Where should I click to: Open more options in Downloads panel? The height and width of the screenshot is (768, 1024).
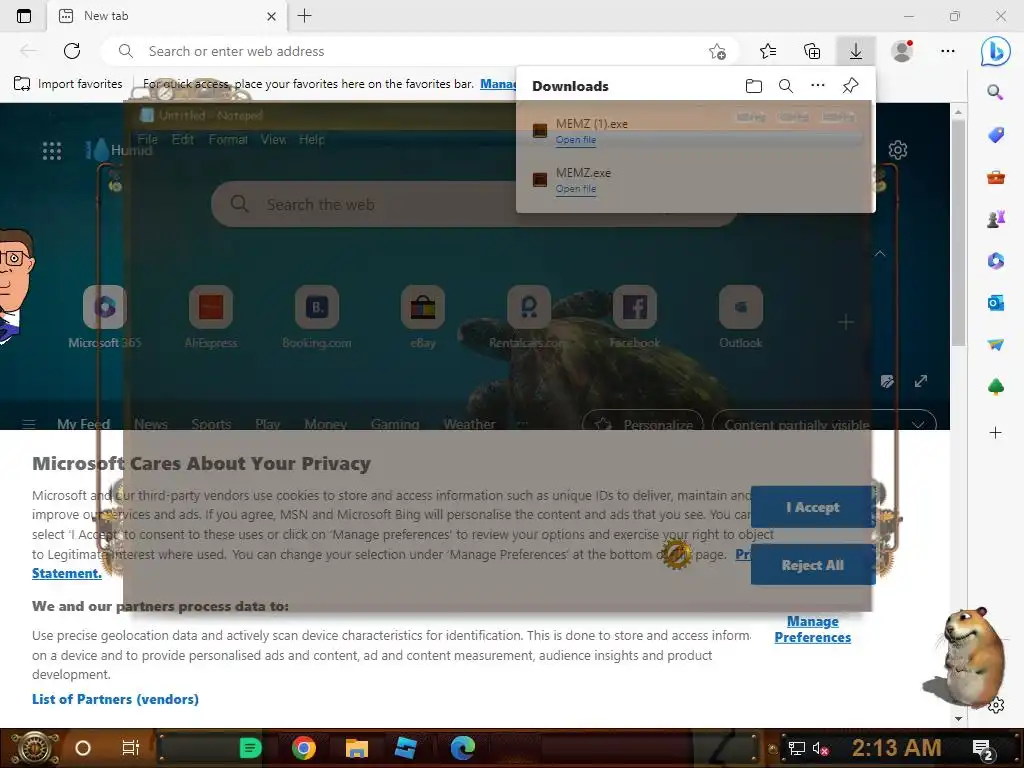[818, 85]
